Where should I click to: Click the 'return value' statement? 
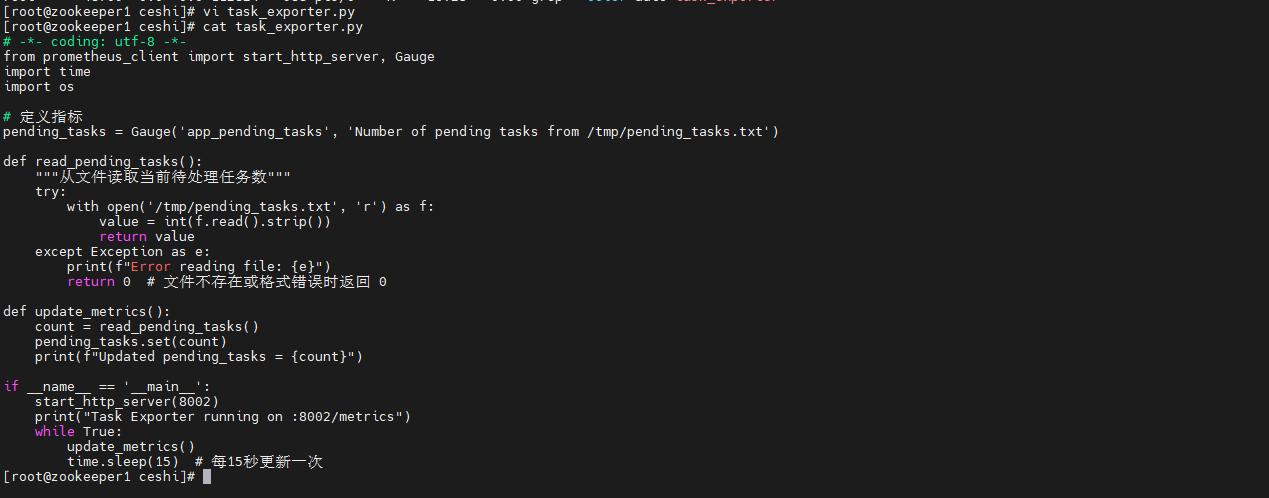pyautogui.click(x=147, y=236)
